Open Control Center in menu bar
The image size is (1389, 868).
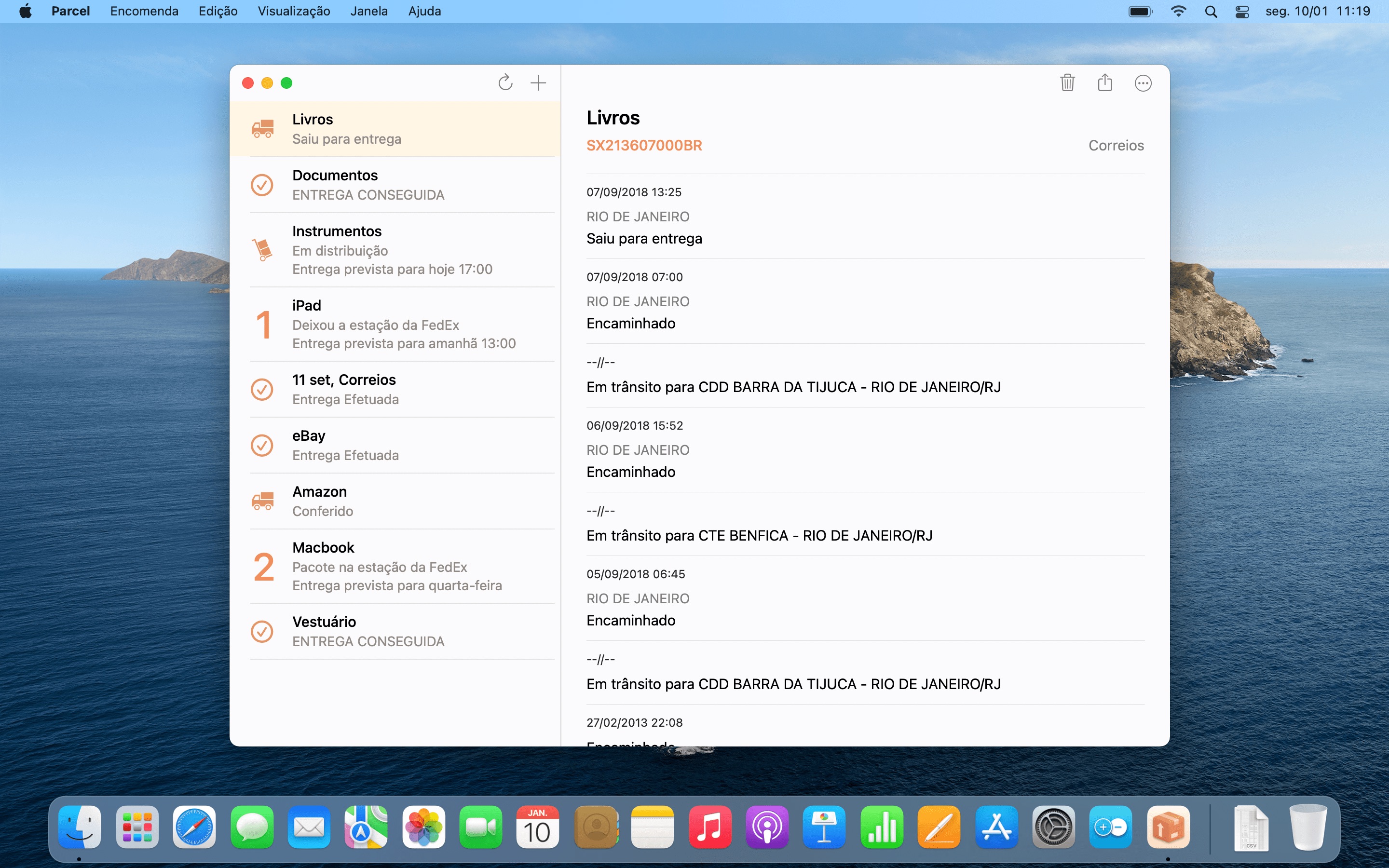[x=1242, y=12]
